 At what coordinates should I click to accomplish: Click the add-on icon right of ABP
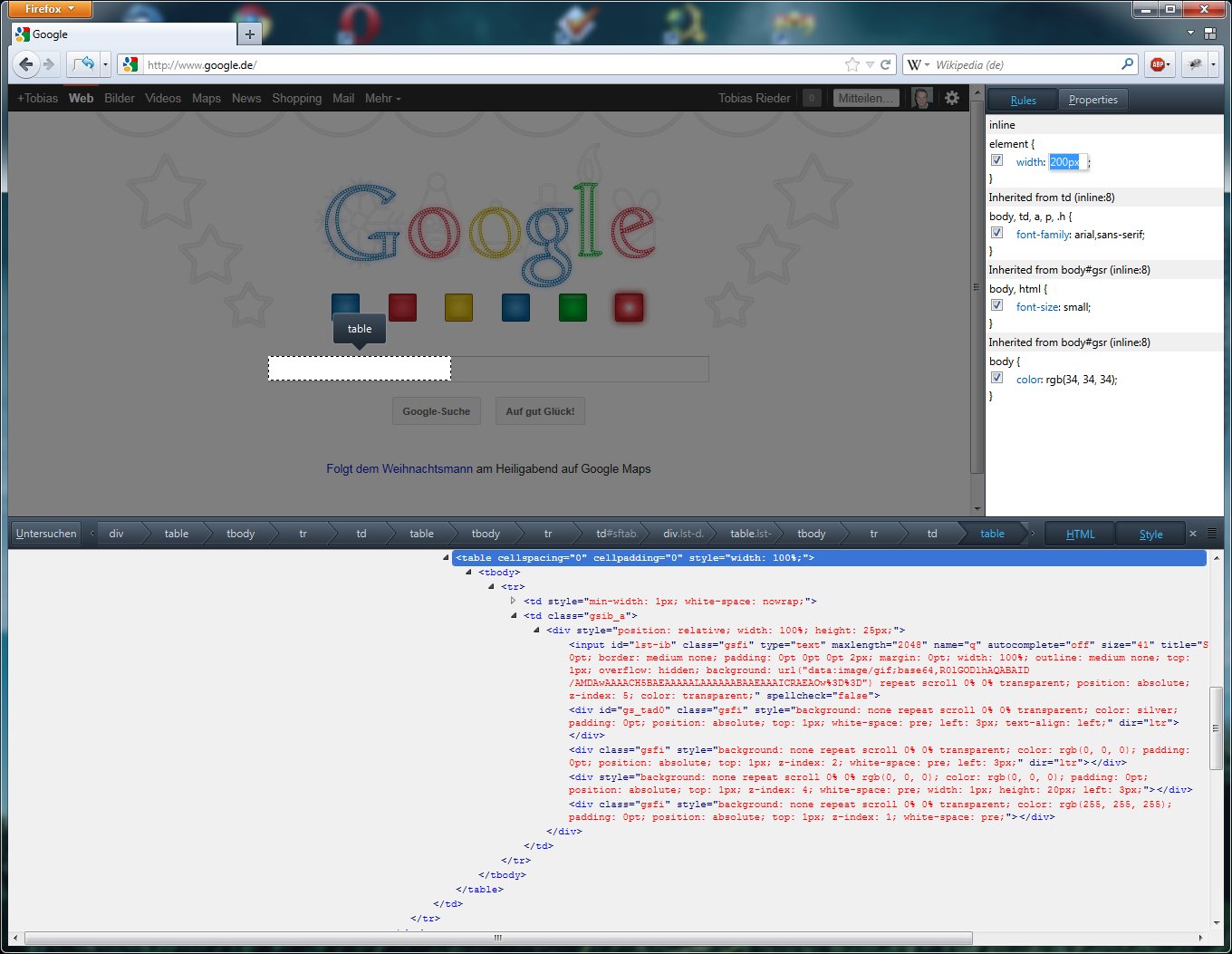pos(1196,64)
